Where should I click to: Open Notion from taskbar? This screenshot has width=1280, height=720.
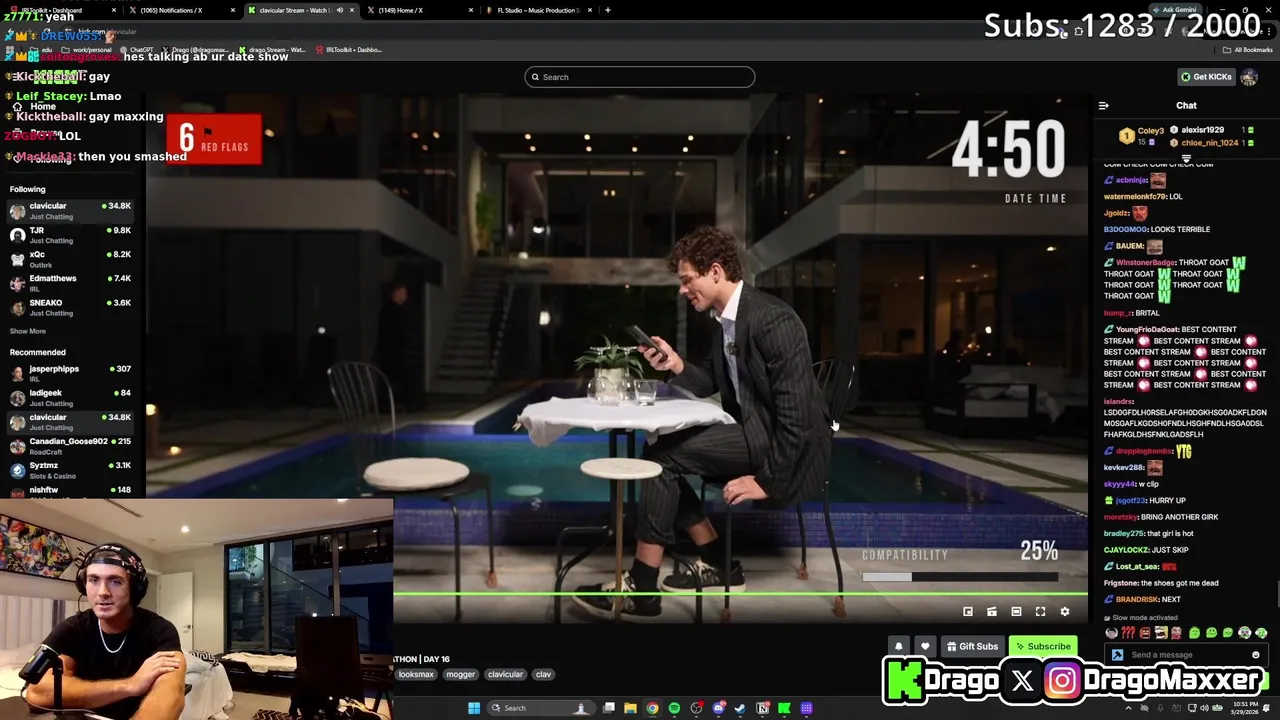tap(762, 708)
